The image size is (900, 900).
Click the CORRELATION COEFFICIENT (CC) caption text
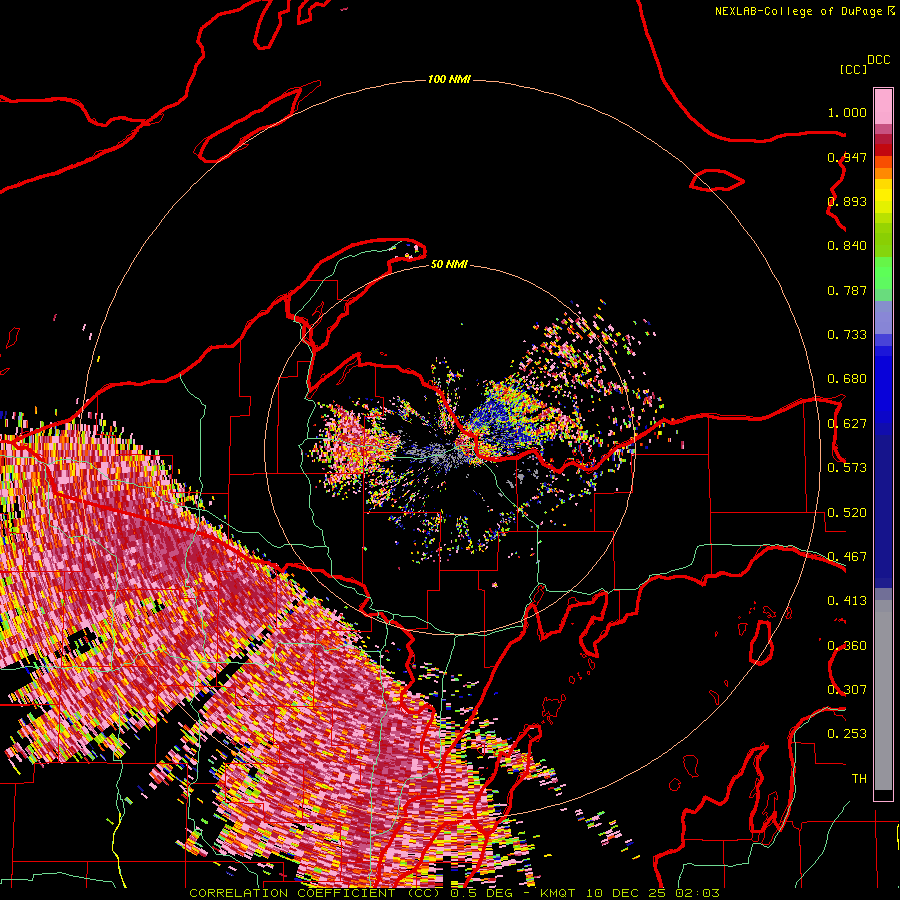click(315, 893)
